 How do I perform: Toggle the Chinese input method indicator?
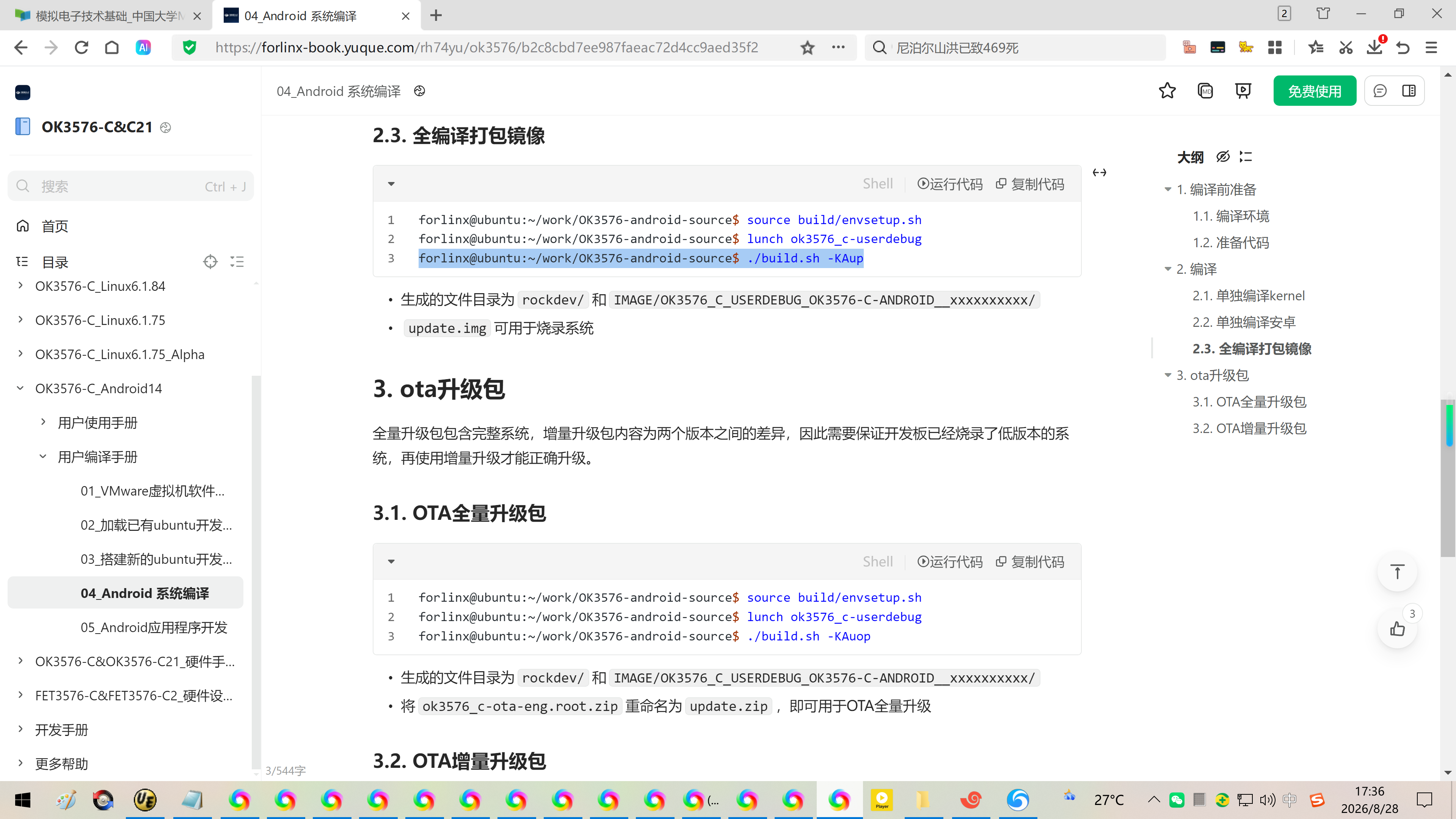tap(1289, 800)
